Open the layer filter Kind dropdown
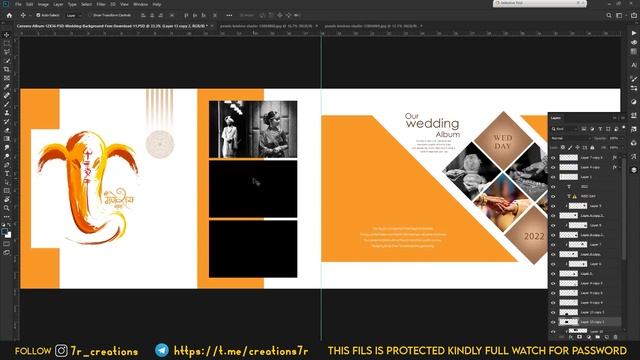The width and height of the screenshot is (640, 360). [564, 129]
